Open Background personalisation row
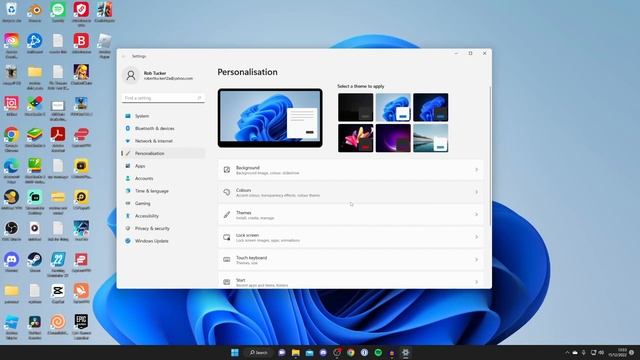This screenshot has width=640, height=360. point(351,170)
